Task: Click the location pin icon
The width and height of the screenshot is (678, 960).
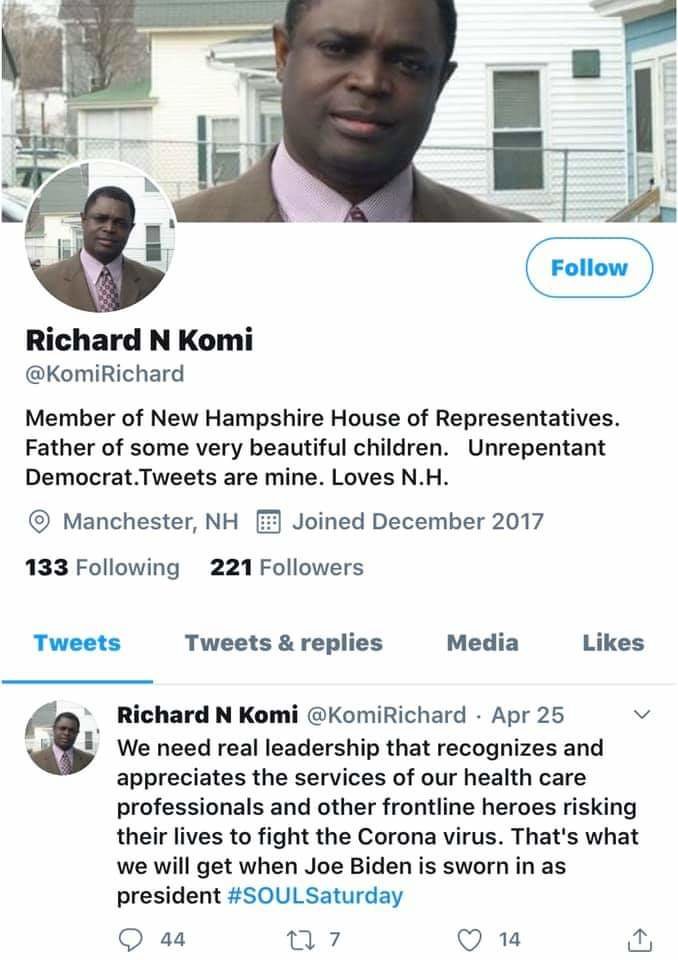Action: [40, 522]
